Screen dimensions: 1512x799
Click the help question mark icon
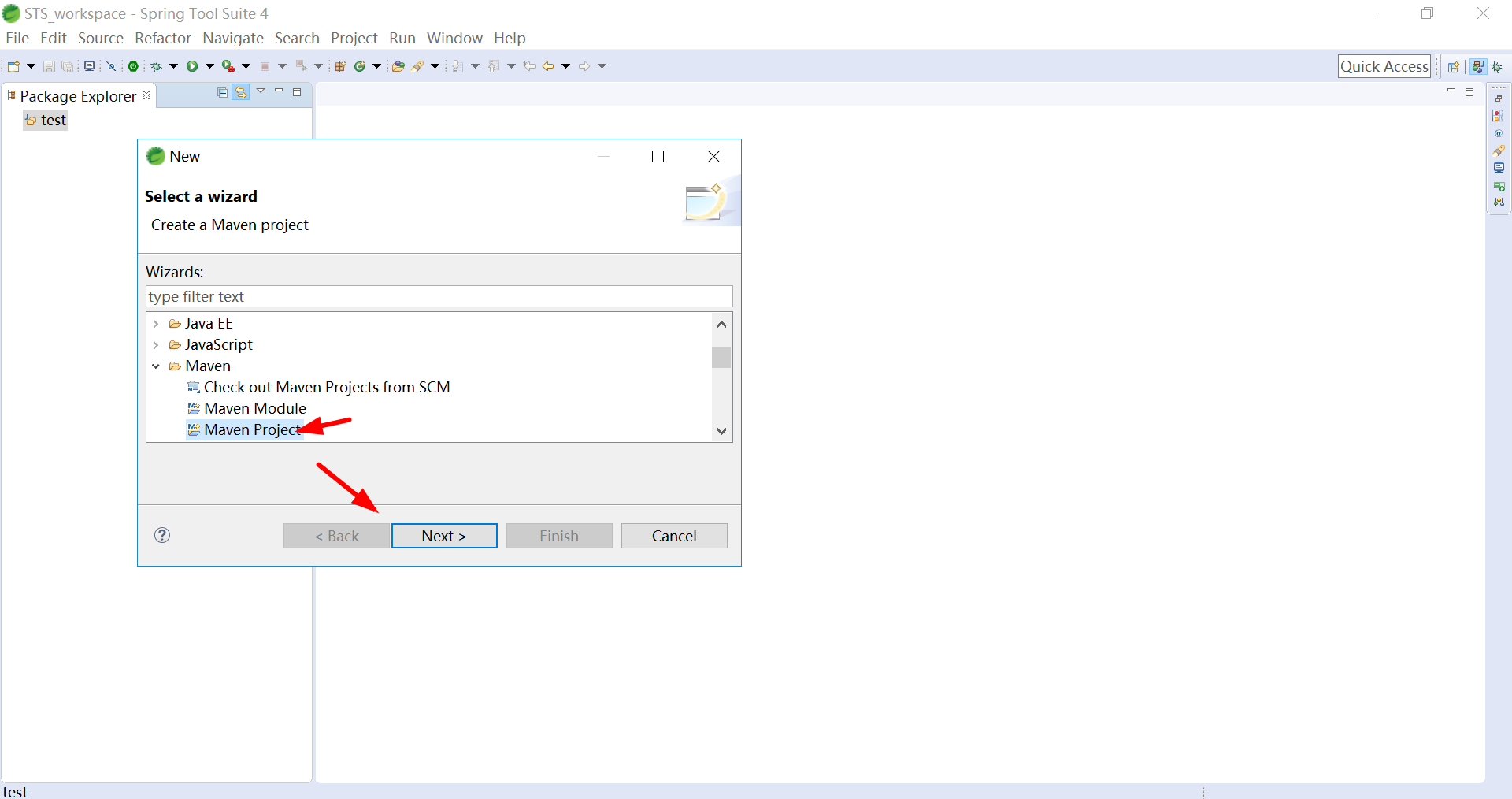(162, 535)
